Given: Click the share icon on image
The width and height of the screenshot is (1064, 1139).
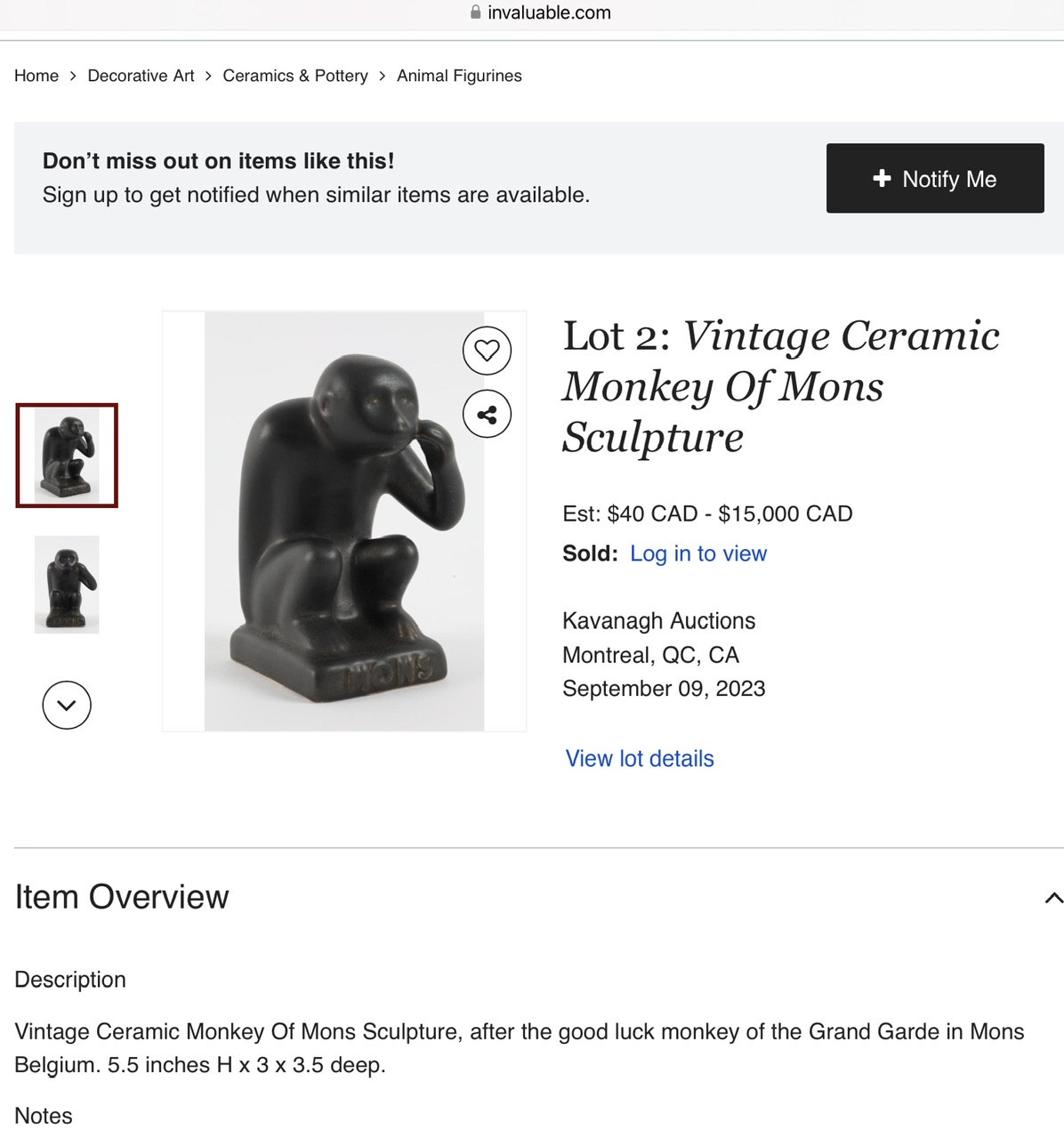Looking at the screenshot, I should pos(487,415).
